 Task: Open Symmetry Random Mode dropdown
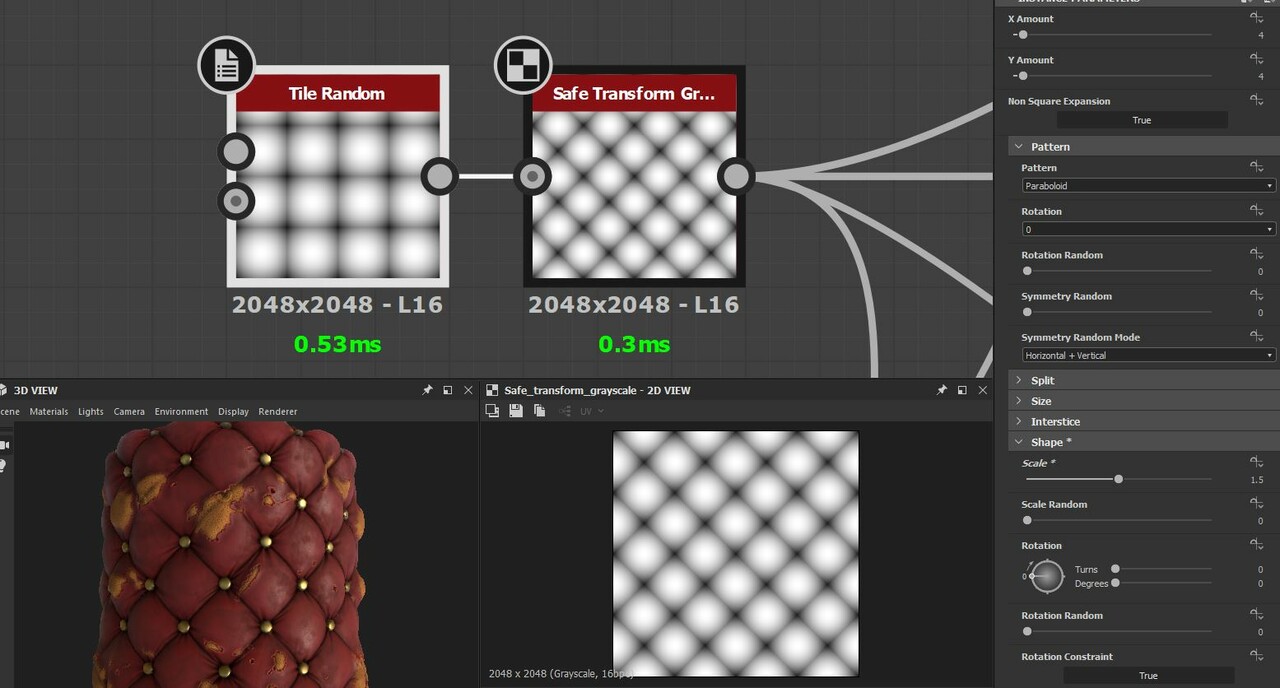pyautogui.click(x=1148, y=356)
